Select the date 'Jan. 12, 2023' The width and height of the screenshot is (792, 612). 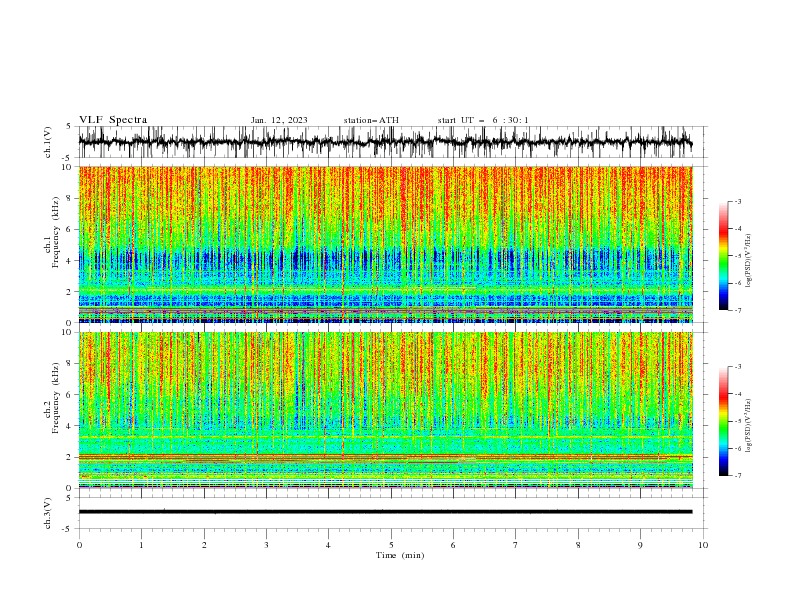[279, 120]
